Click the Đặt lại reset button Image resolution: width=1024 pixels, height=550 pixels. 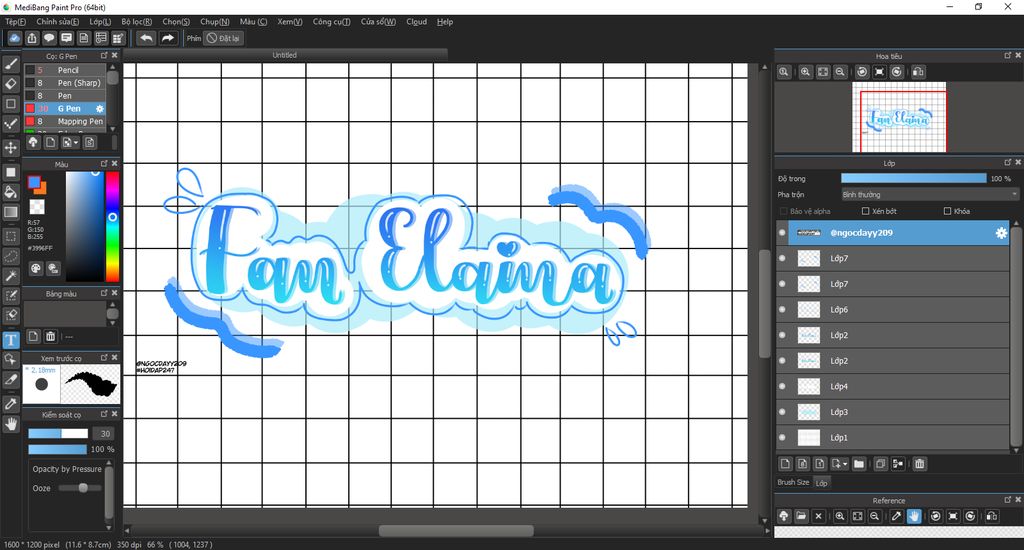(223, 38)
